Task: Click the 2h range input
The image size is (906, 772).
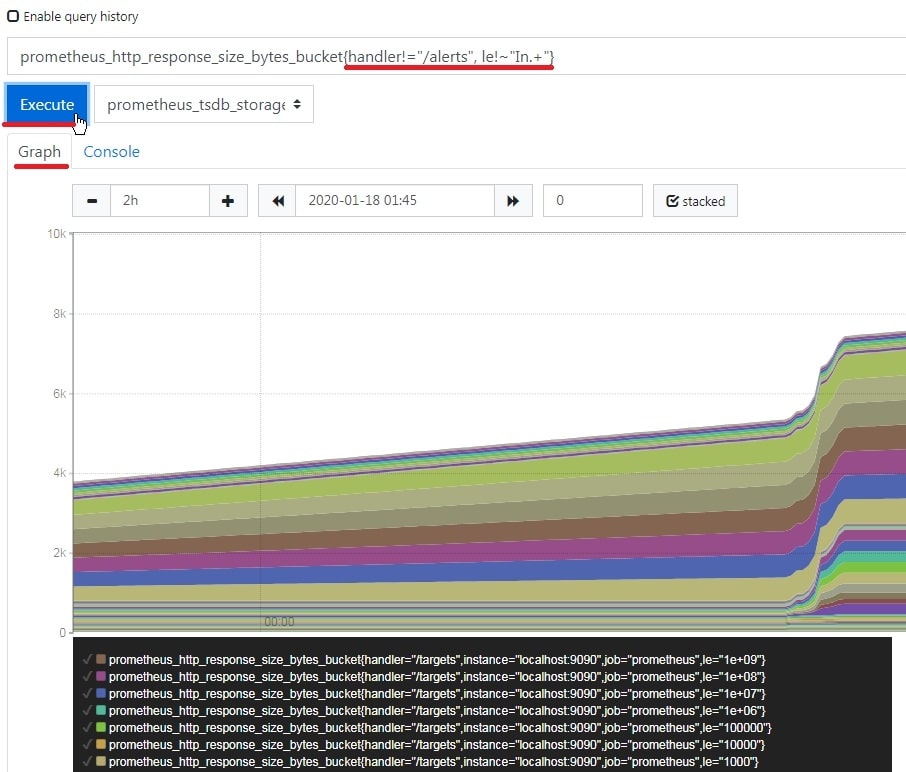Action: pos(159,201)
